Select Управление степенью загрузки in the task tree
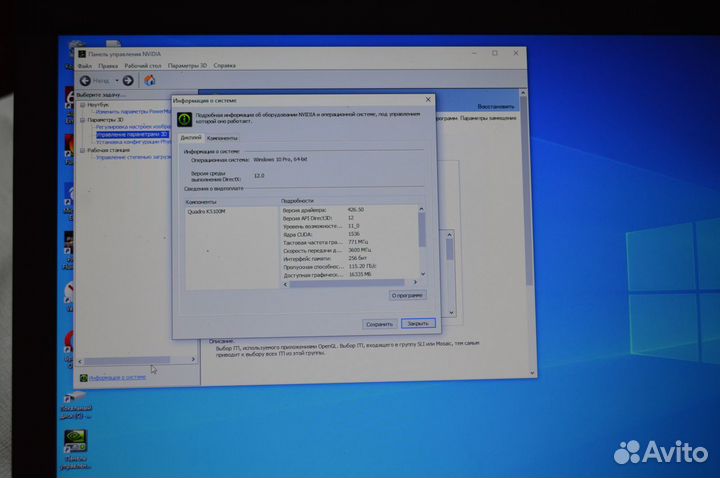This screenshot has height=478, width=720. click(134, 157)
